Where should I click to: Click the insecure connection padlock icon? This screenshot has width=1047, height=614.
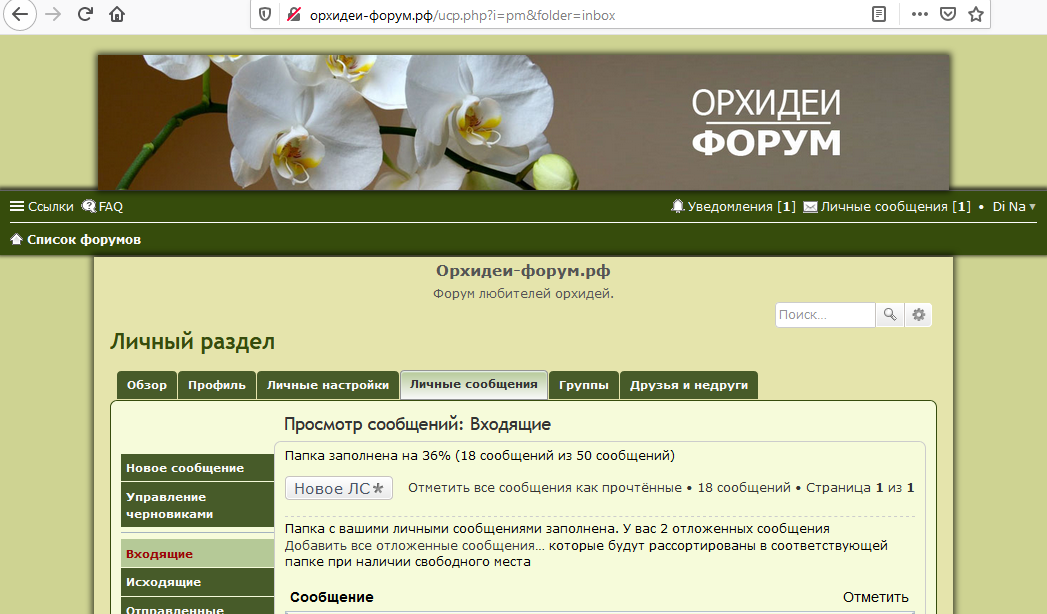[x=294, y=14]
